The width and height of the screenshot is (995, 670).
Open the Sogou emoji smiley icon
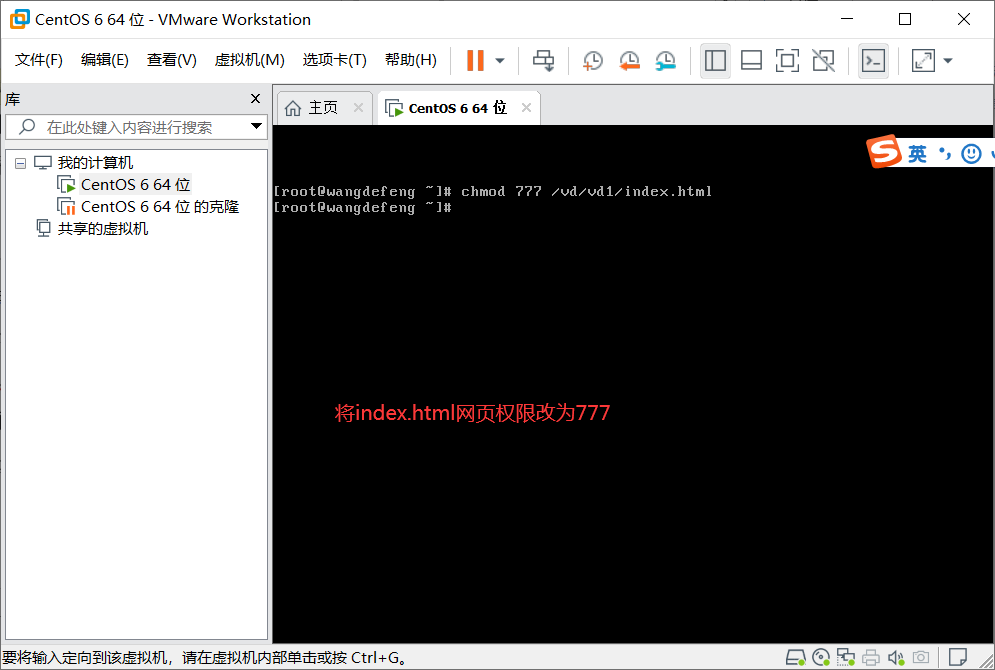click(x=971, y=154)
